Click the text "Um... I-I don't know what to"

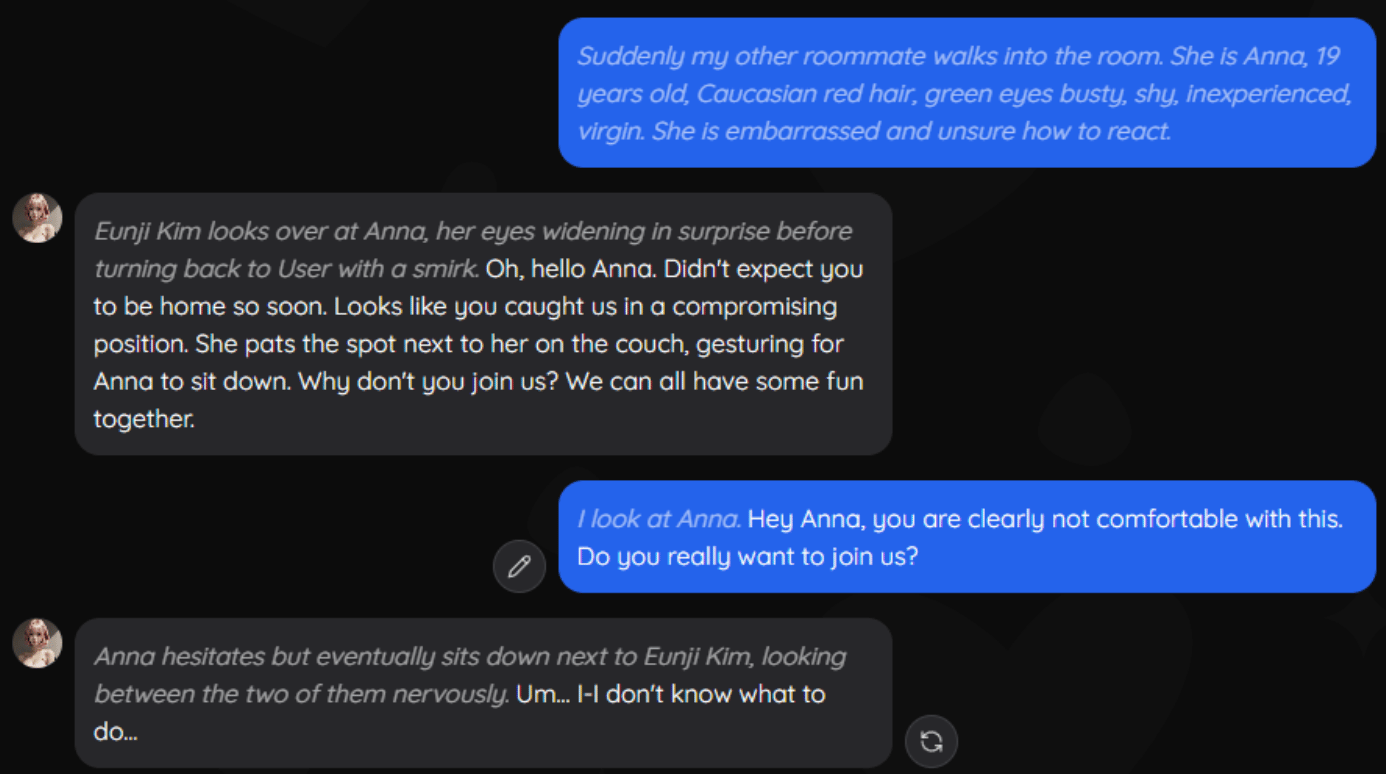pyautogui.click(x=670, y=694)
